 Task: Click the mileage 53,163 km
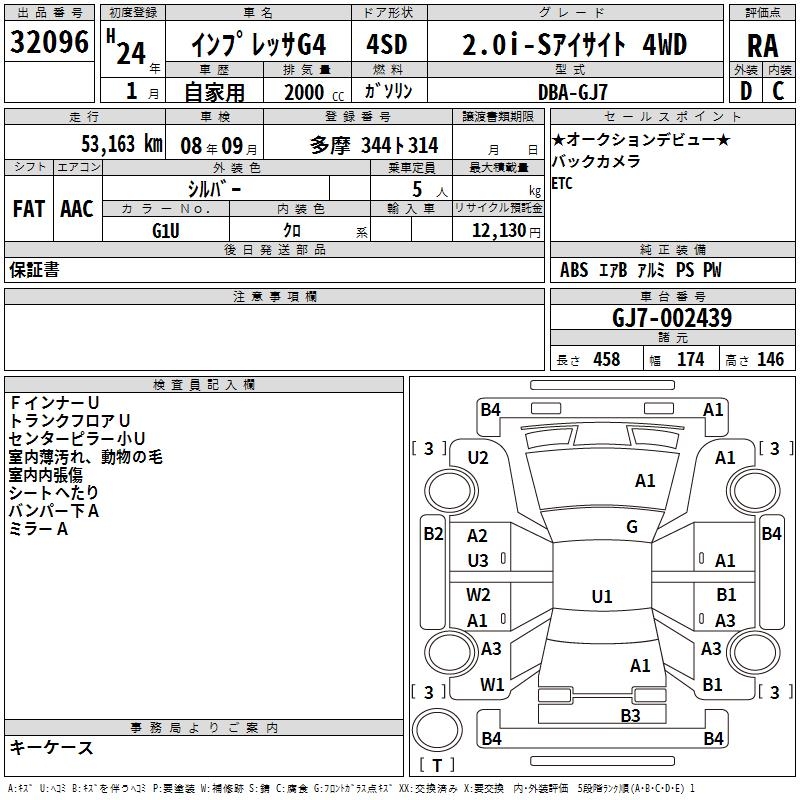[x=122, y=143]
